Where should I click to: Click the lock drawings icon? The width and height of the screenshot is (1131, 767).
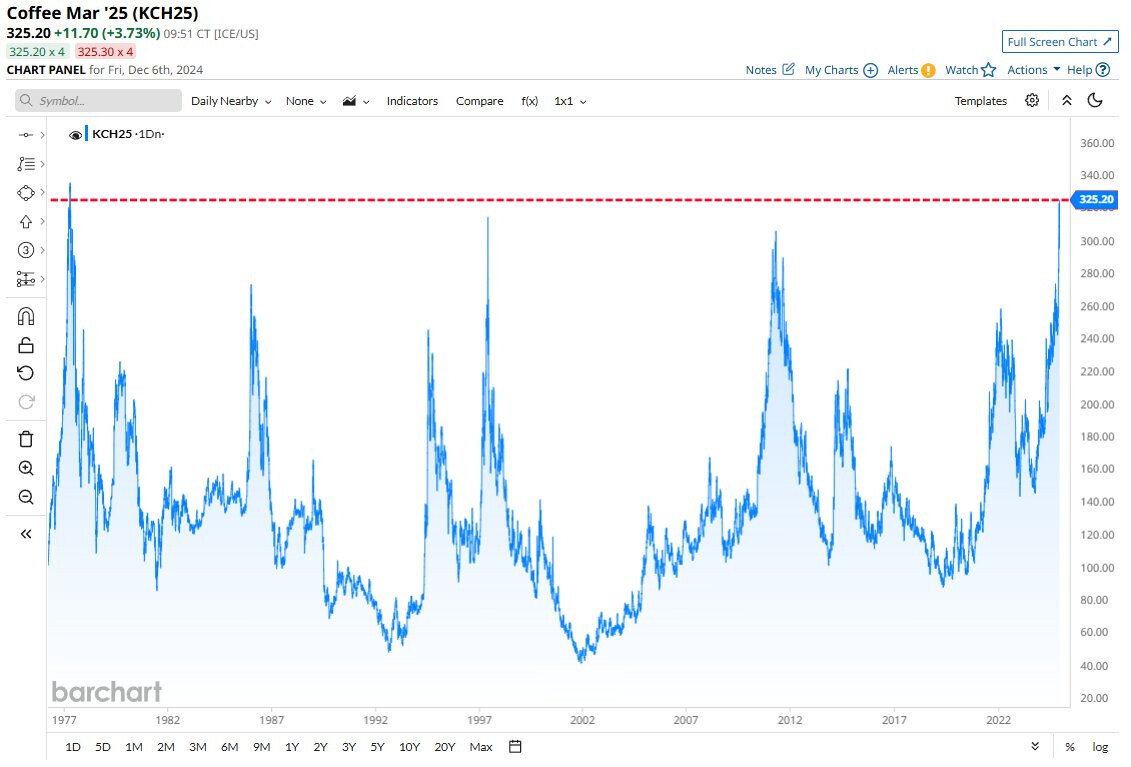pos(26,345)
